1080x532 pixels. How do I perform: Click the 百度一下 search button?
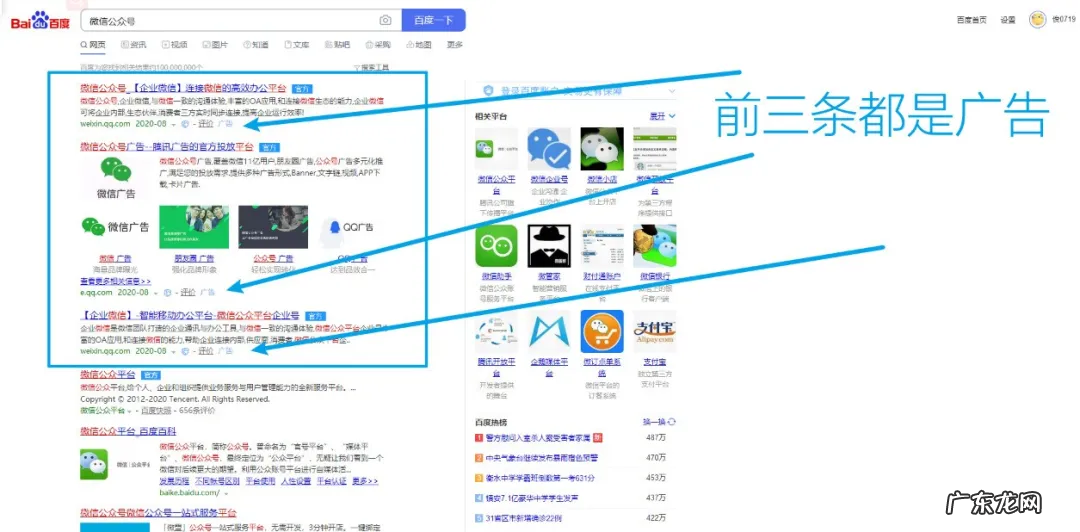[x=433, y=21]
